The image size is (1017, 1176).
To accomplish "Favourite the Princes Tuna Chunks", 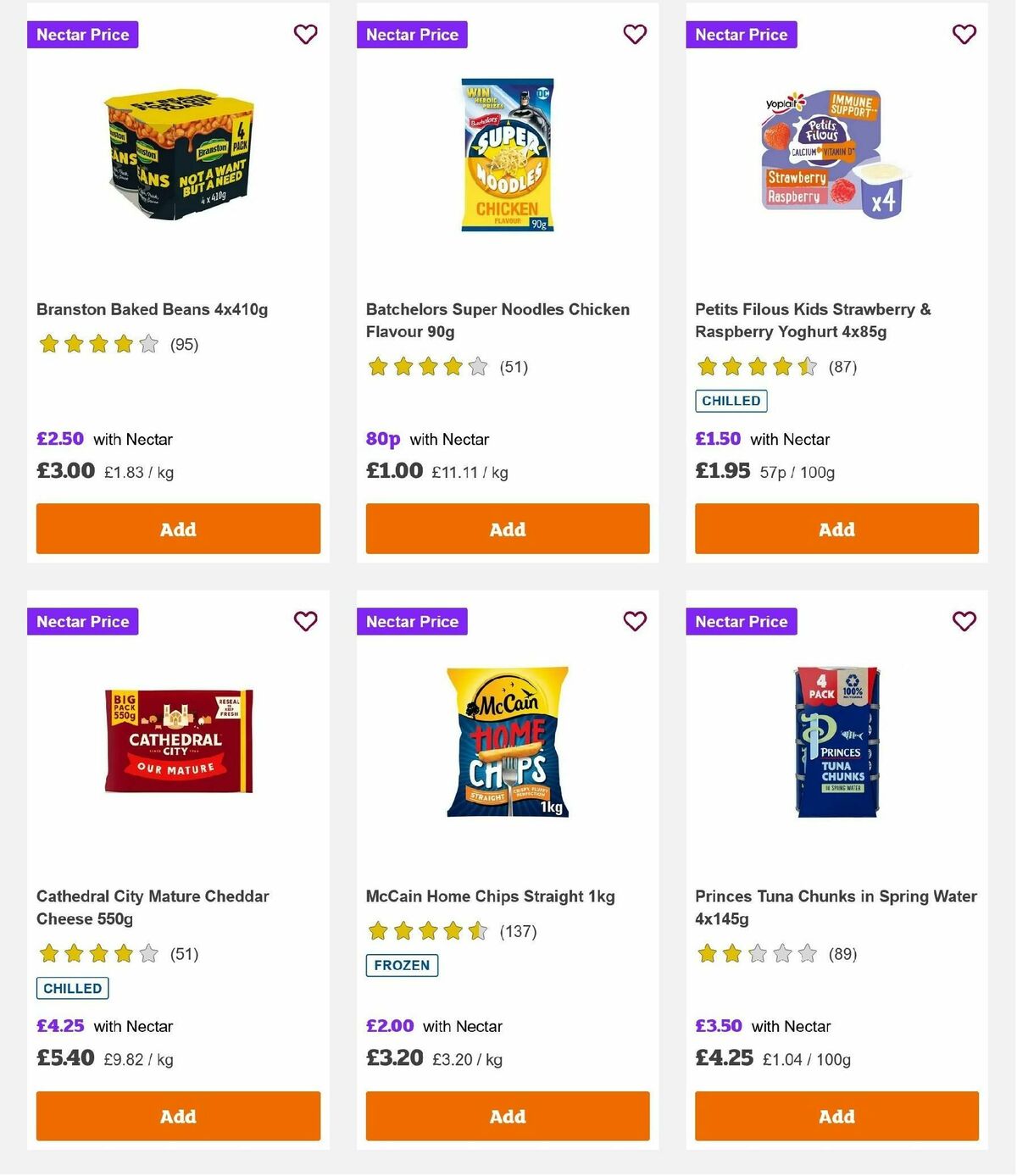I will tap(964, 621).
